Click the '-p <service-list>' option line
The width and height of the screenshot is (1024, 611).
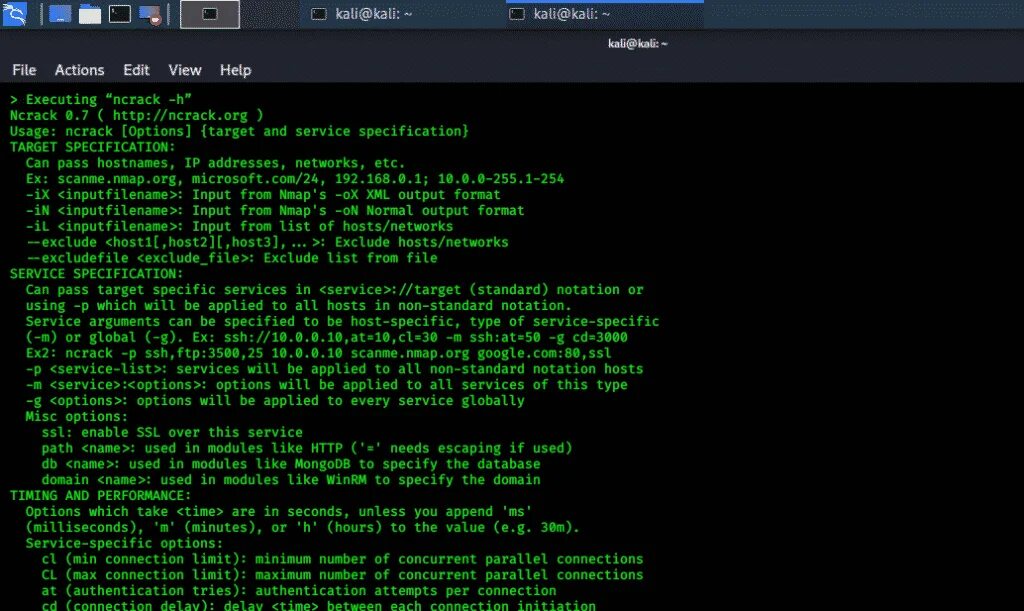pyautogui.click(x=334, y=369)
